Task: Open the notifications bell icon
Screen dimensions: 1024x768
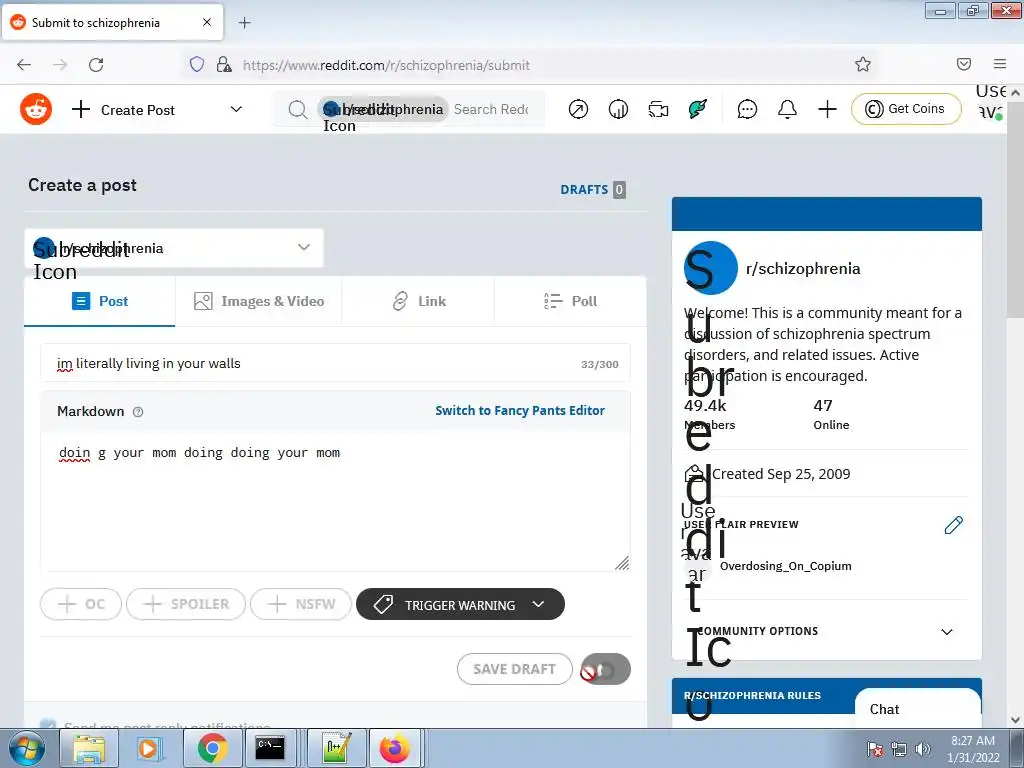Action: (787, 109)
